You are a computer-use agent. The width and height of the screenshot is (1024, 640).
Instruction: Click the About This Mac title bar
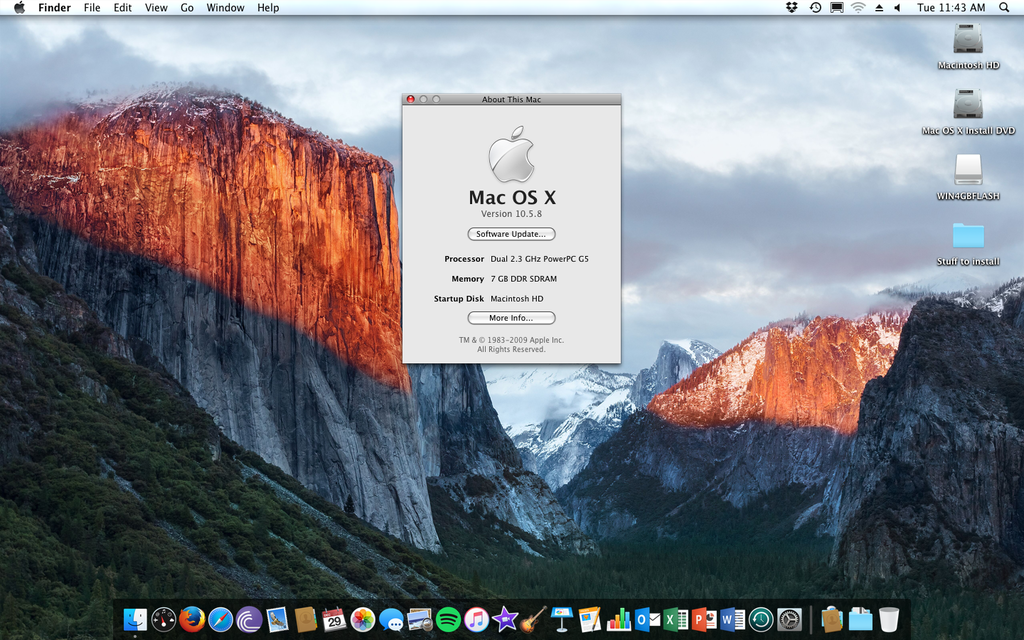(511, 99)
